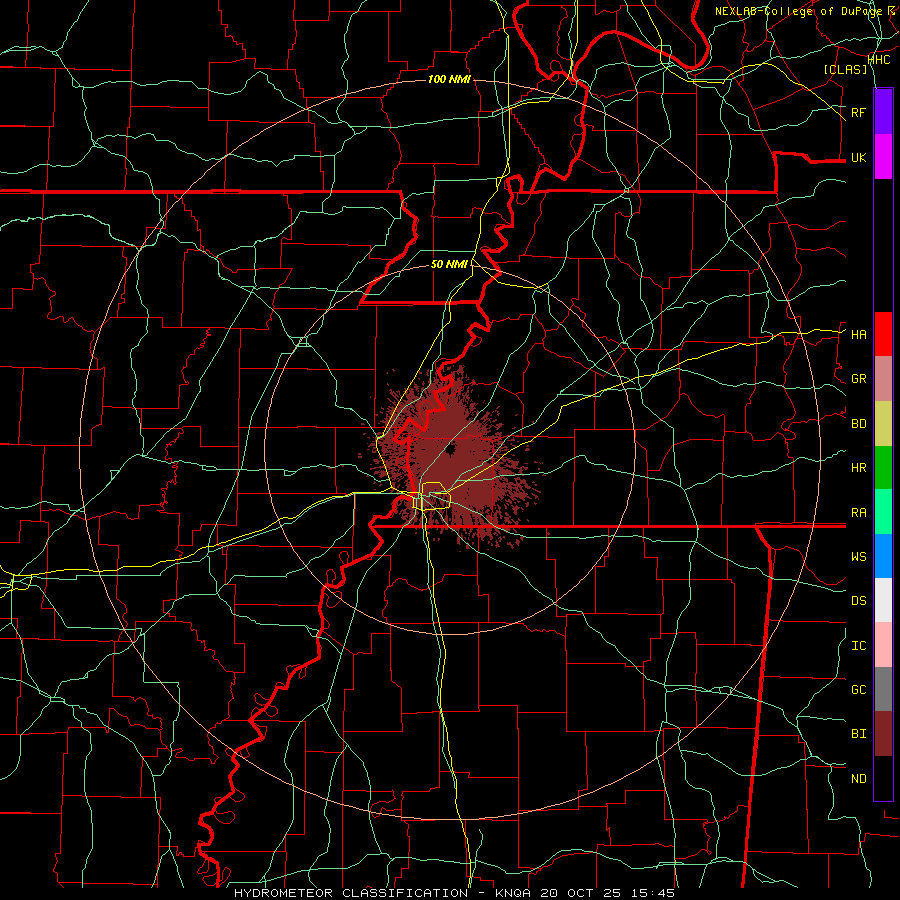Click the RA legend label
This screenshot has height=900, width=900.
click(858, 512)
